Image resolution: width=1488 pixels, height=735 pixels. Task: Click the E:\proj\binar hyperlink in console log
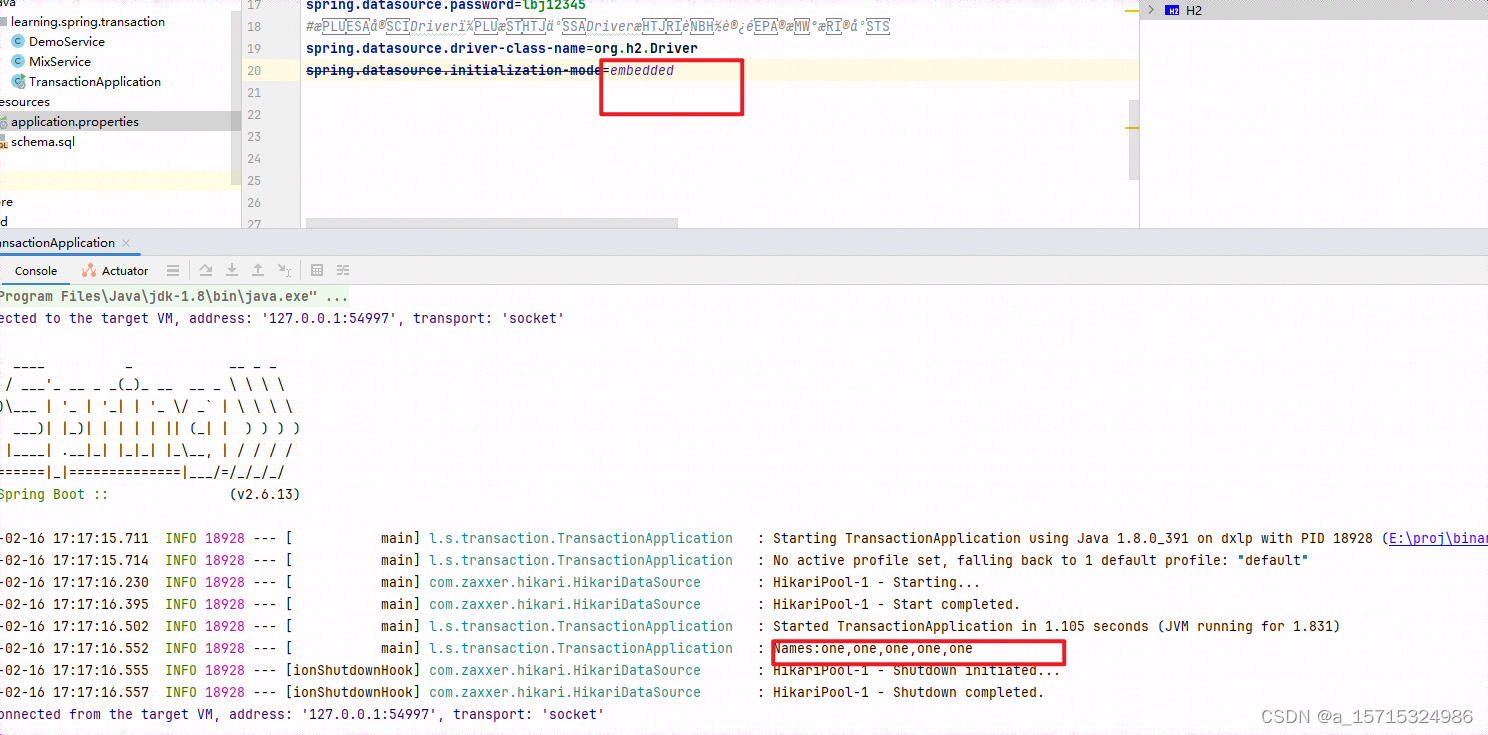tap(1440, 538)
